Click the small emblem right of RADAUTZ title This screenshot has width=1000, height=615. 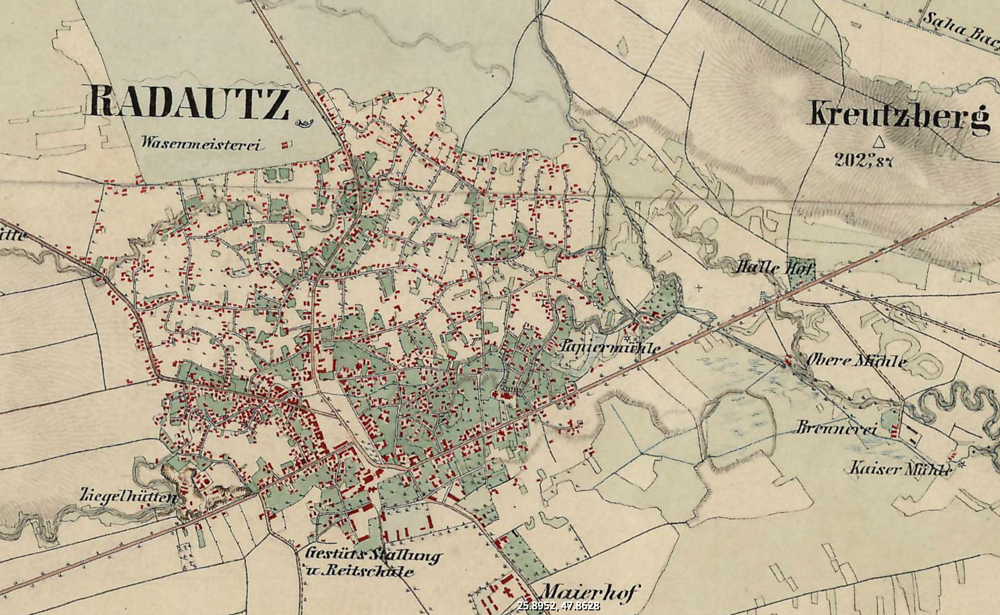pos(302,122)
